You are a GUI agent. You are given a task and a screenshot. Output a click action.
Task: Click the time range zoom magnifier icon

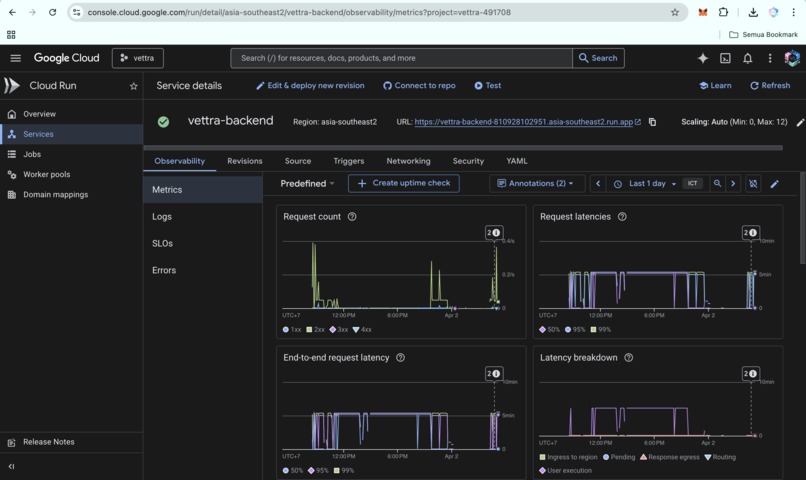717,183
